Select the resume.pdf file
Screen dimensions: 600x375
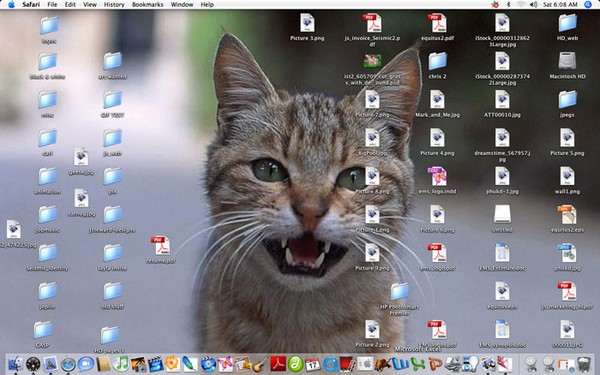[161, 246]
